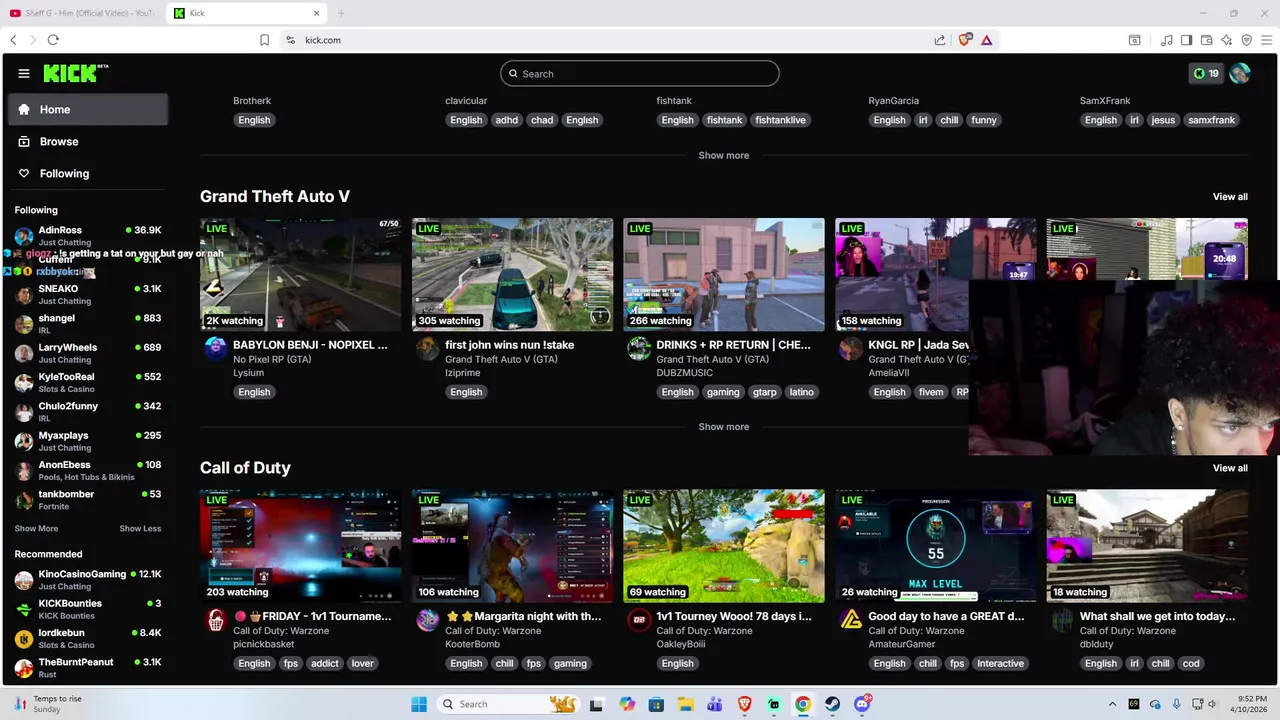
Task: Click the Windows Start button
Action: point(419,704)
